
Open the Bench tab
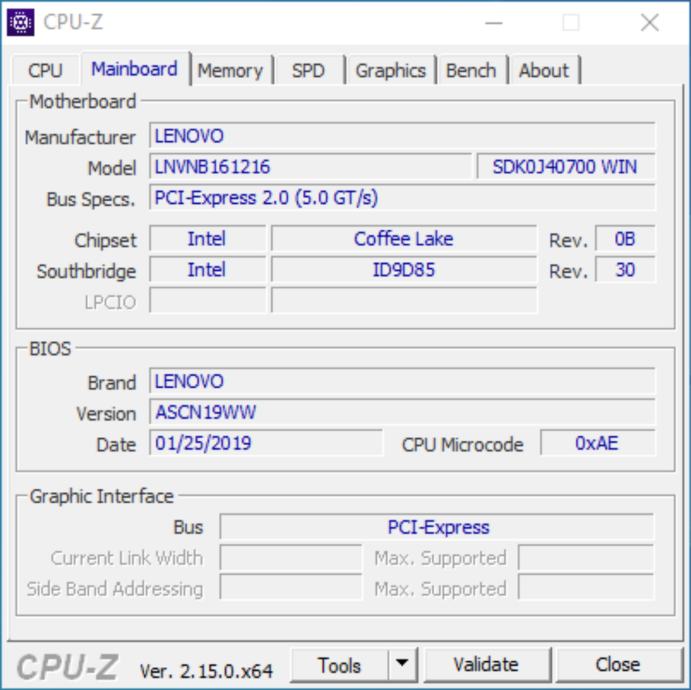(471, 70)
